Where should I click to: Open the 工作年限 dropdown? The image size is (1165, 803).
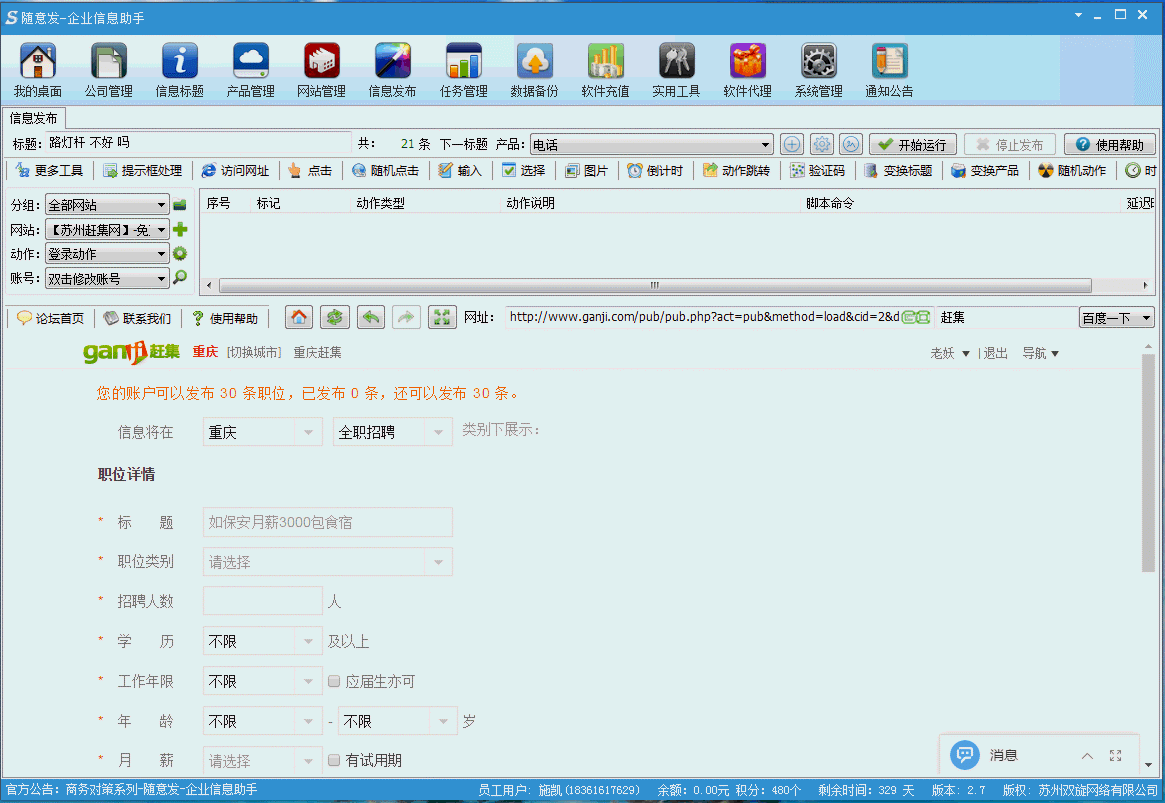(263, 681)
